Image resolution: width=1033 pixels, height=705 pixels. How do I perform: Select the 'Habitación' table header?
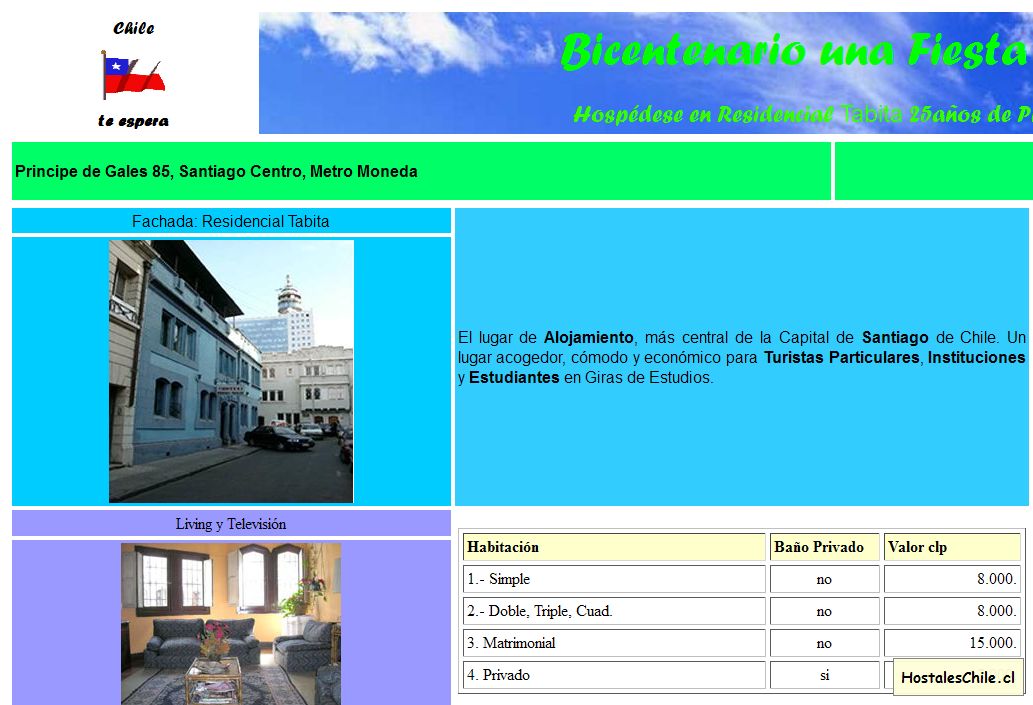click(x=503, y=547)
